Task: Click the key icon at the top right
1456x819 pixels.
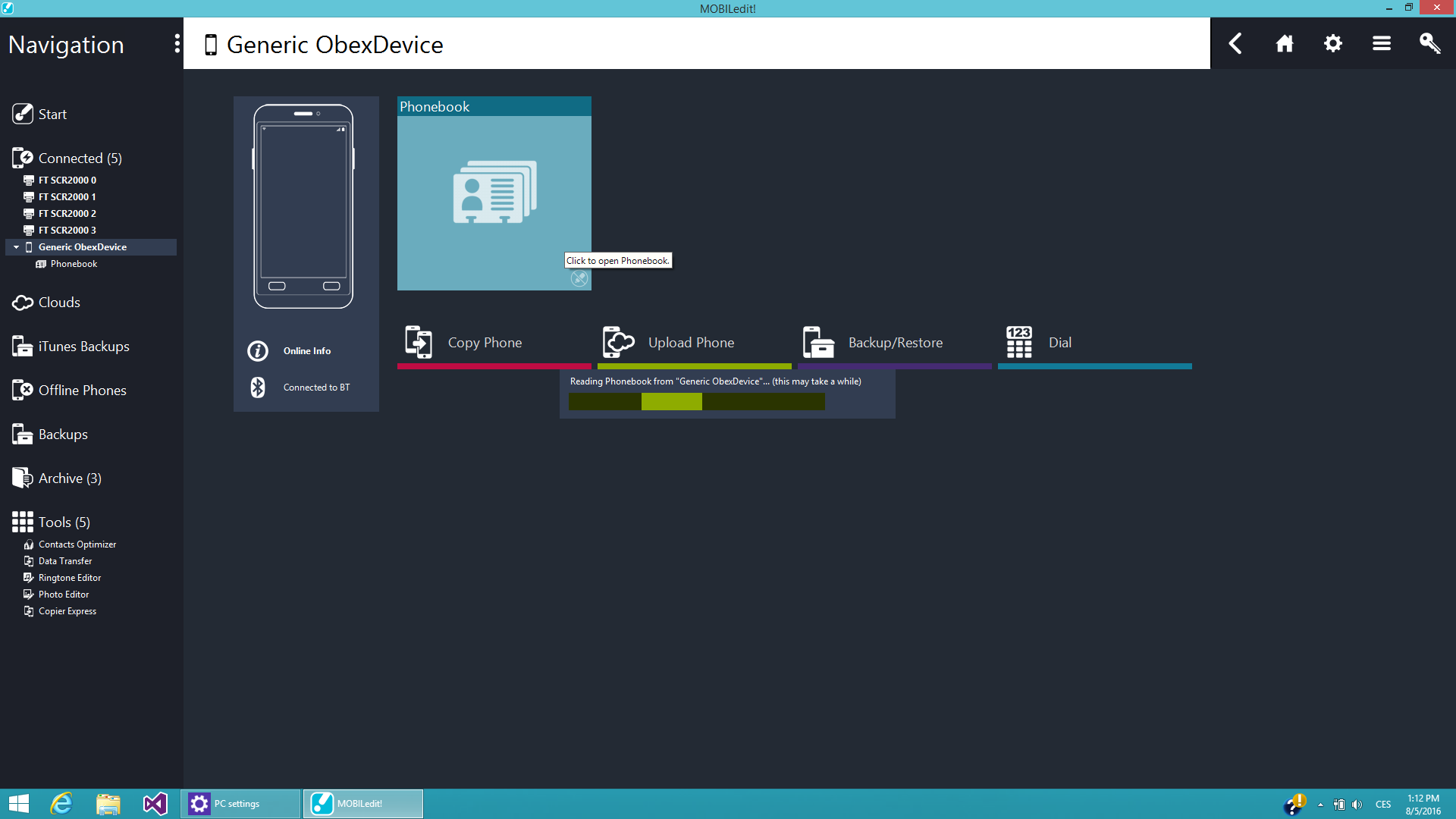Action: tap(1429, 43)
